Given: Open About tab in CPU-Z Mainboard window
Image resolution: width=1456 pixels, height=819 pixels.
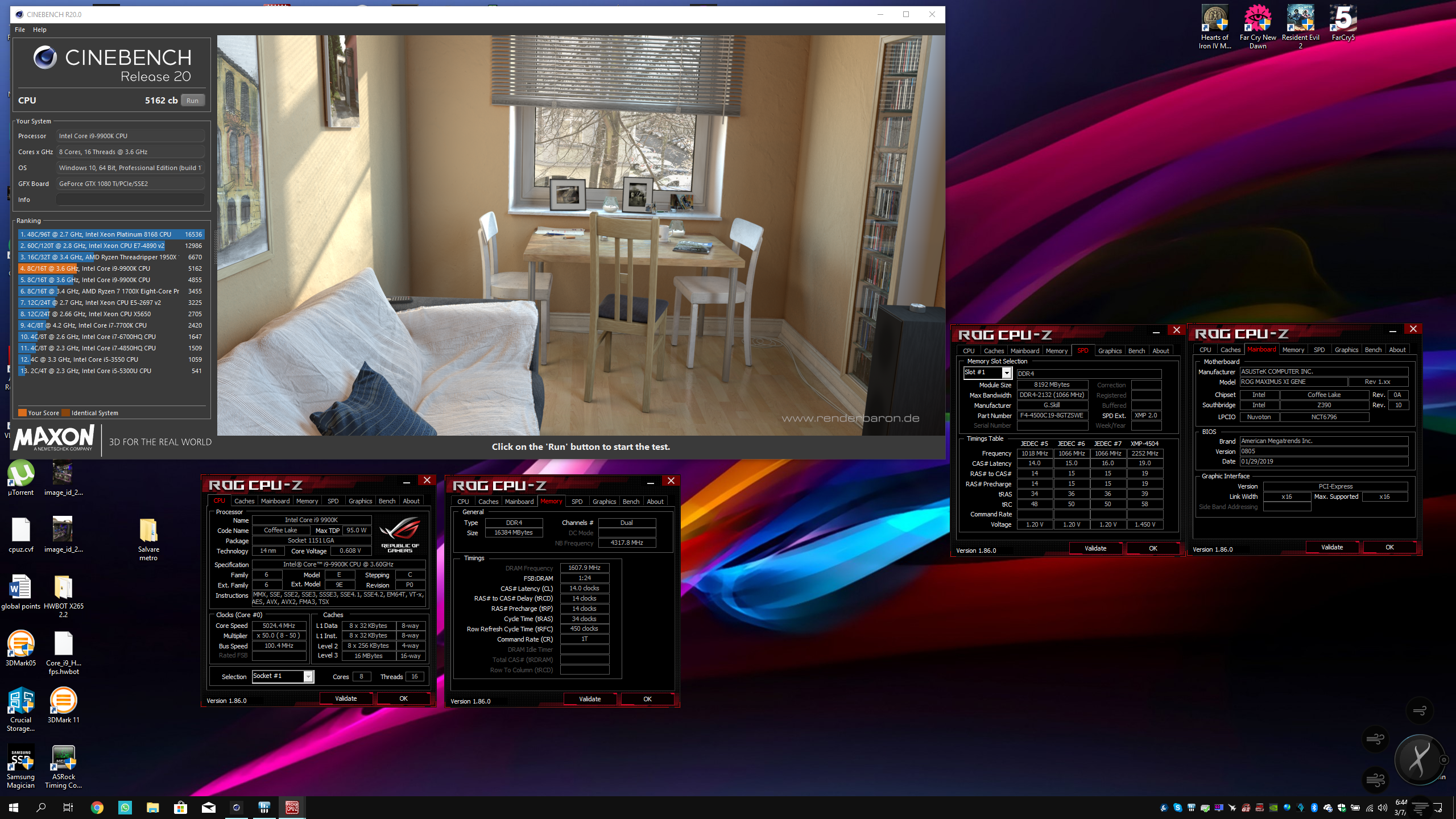Looking at the screenshot, I should [1397, 350].
